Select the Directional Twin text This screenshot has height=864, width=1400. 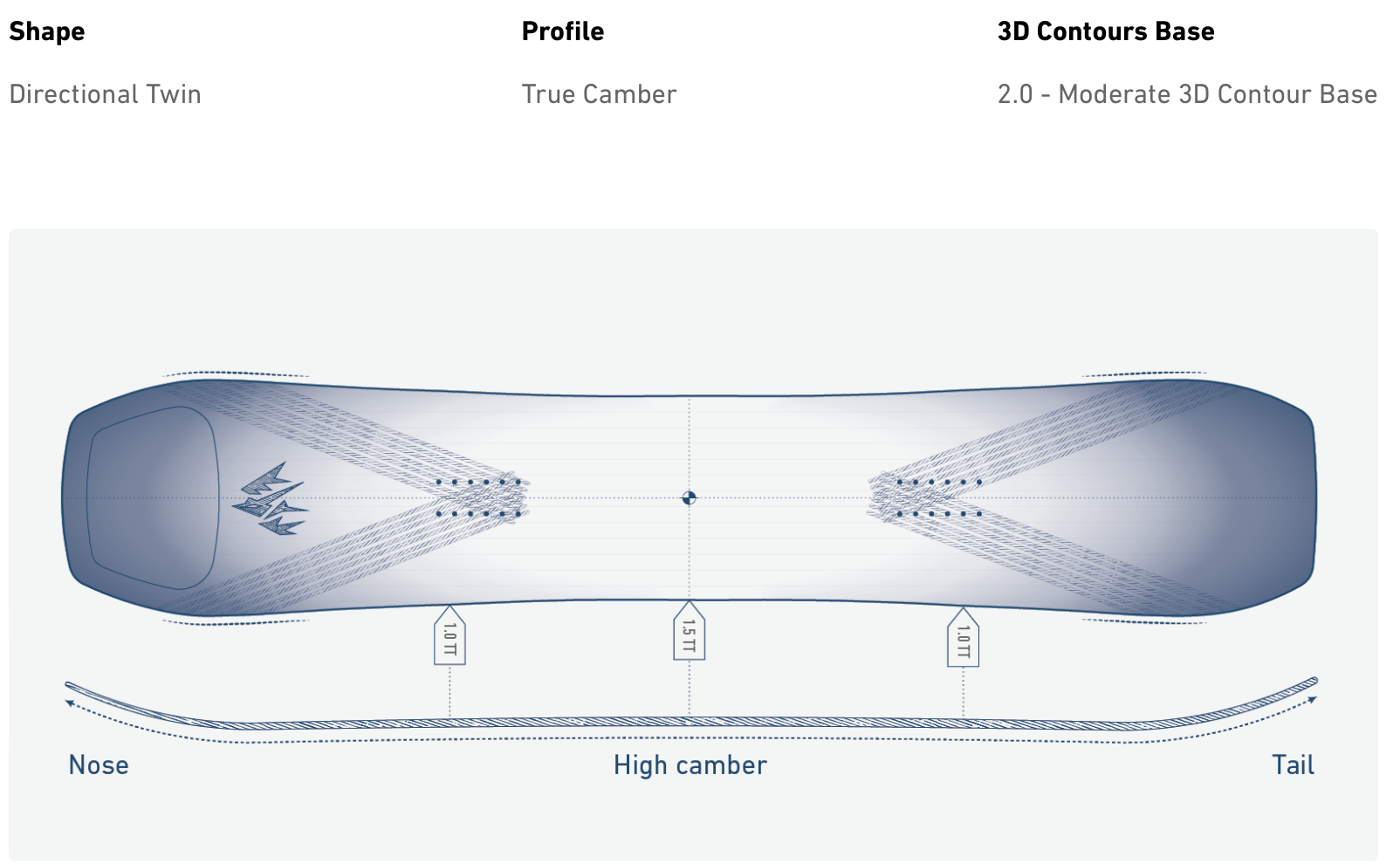coord(106,94)
